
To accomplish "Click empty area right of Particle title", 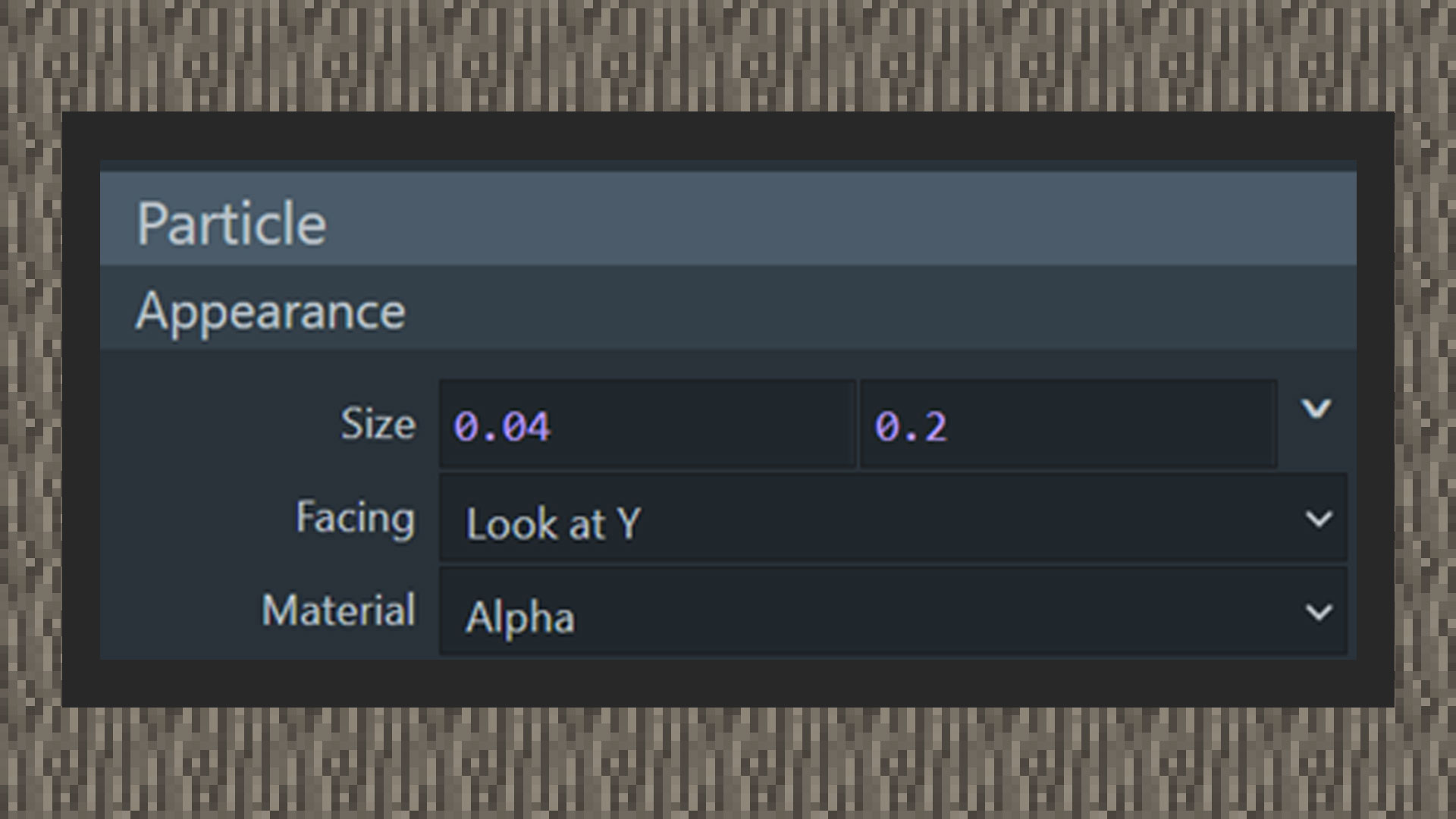I will [834, 220].
